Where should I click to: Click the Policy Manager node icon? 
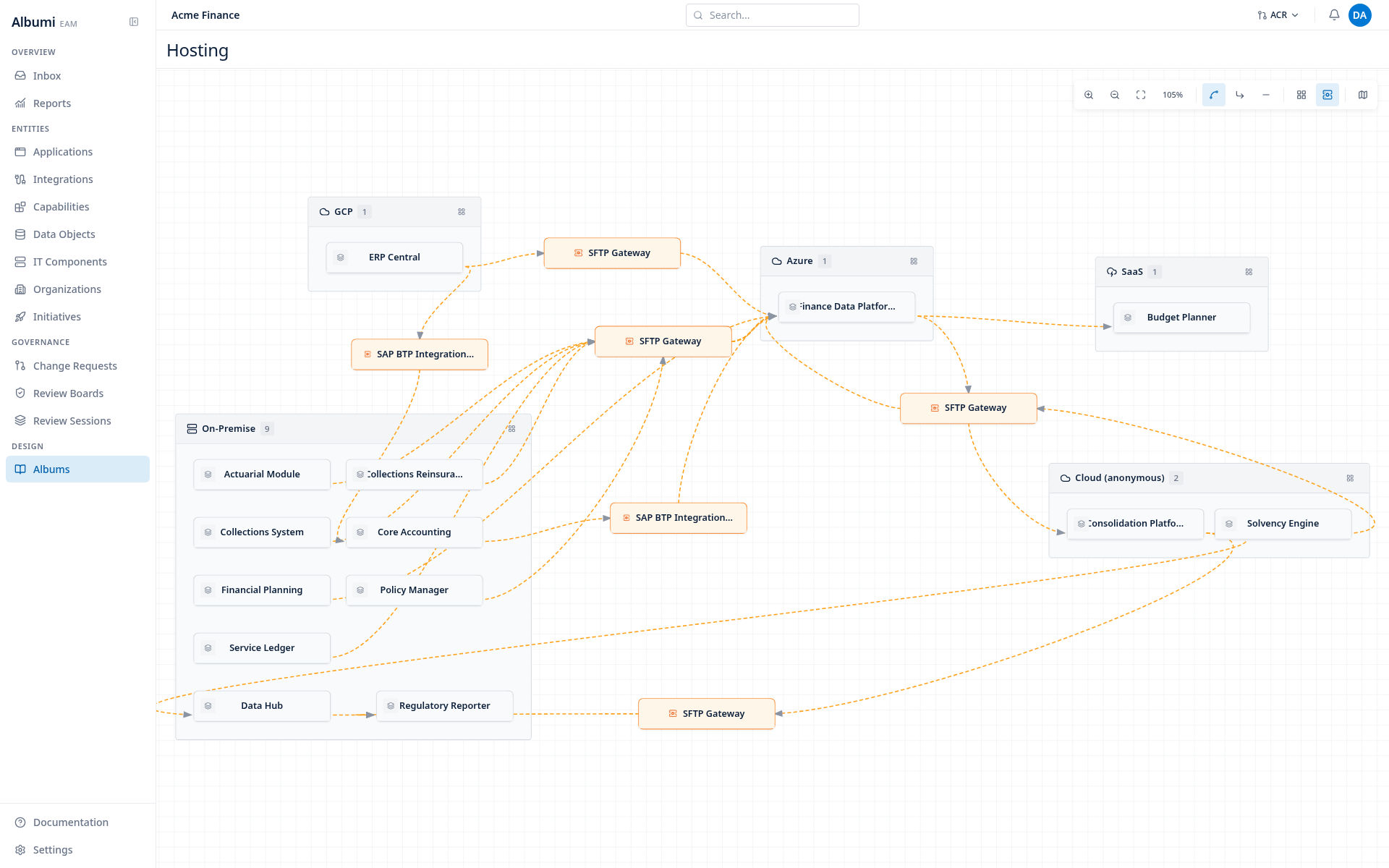(x=360, y=590)
